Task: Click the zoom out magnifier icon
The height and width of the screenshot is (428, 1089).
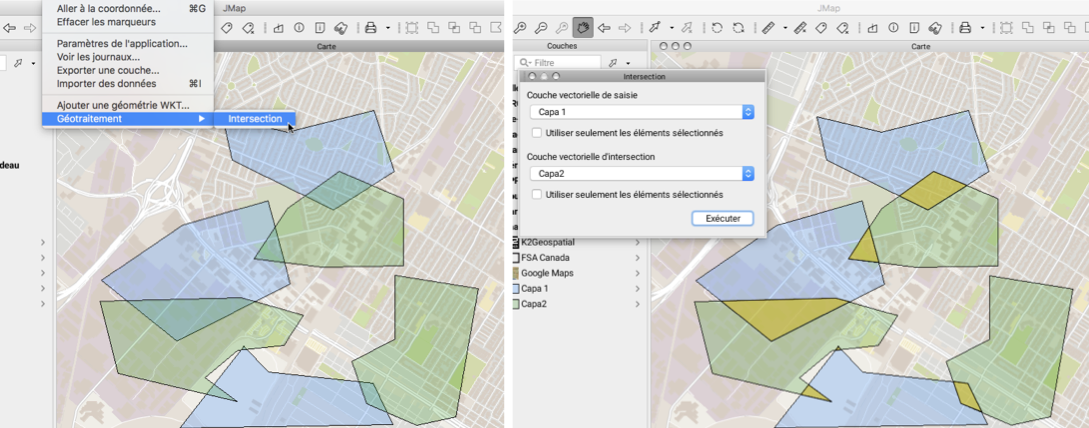Action: click(x=541, y=27)
